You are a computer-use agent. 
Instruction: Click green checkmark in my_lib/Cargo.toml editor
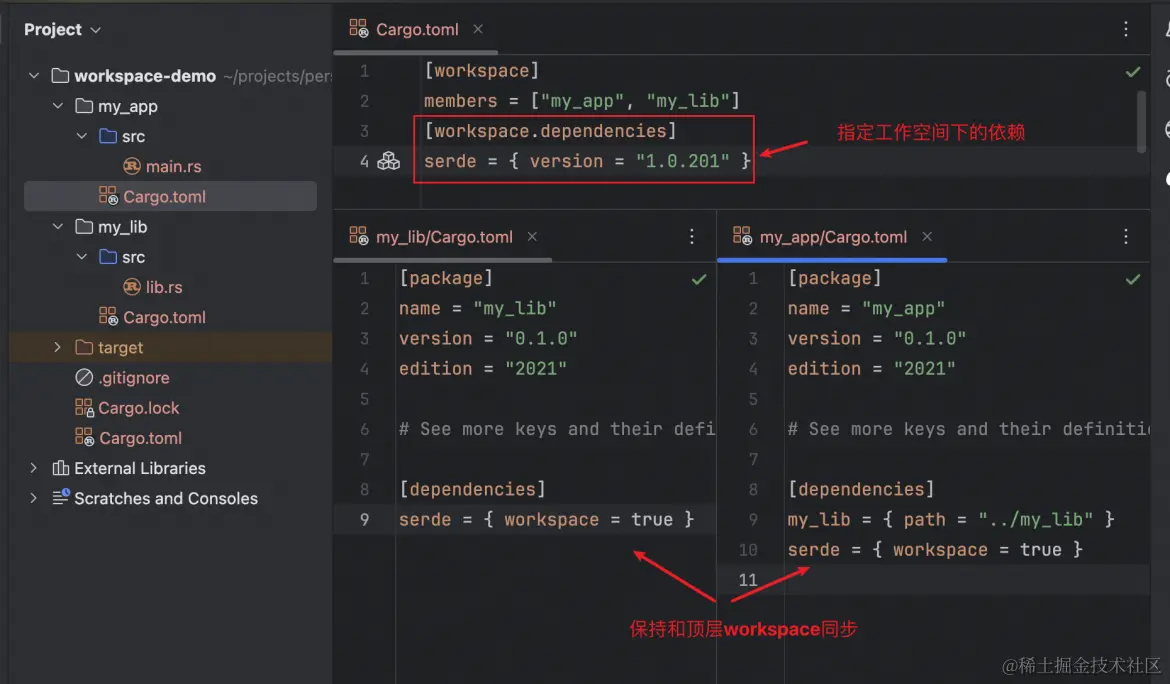700,279
